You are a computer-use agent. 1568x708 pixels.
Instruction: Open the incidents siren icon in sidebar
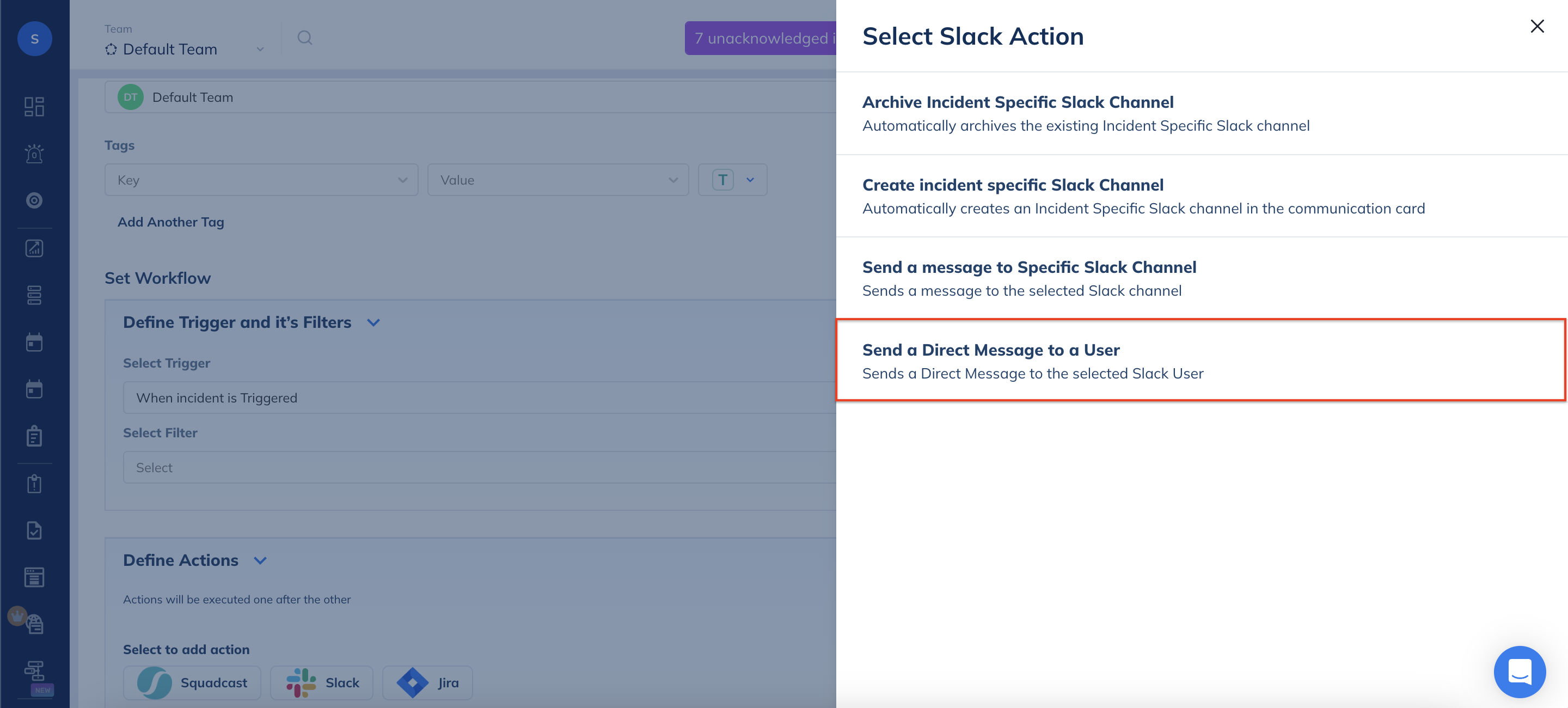point(34,154)
